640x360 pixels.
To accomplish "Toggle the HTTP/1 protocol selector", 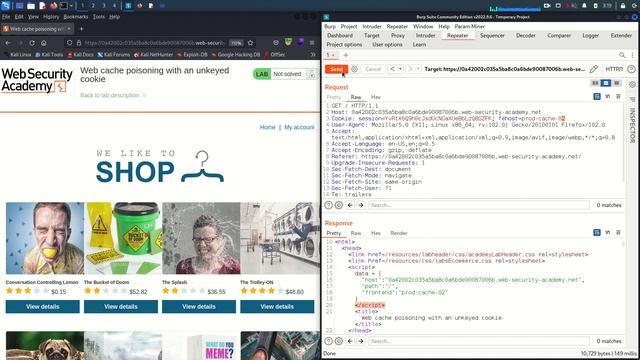I will (614, 69).
